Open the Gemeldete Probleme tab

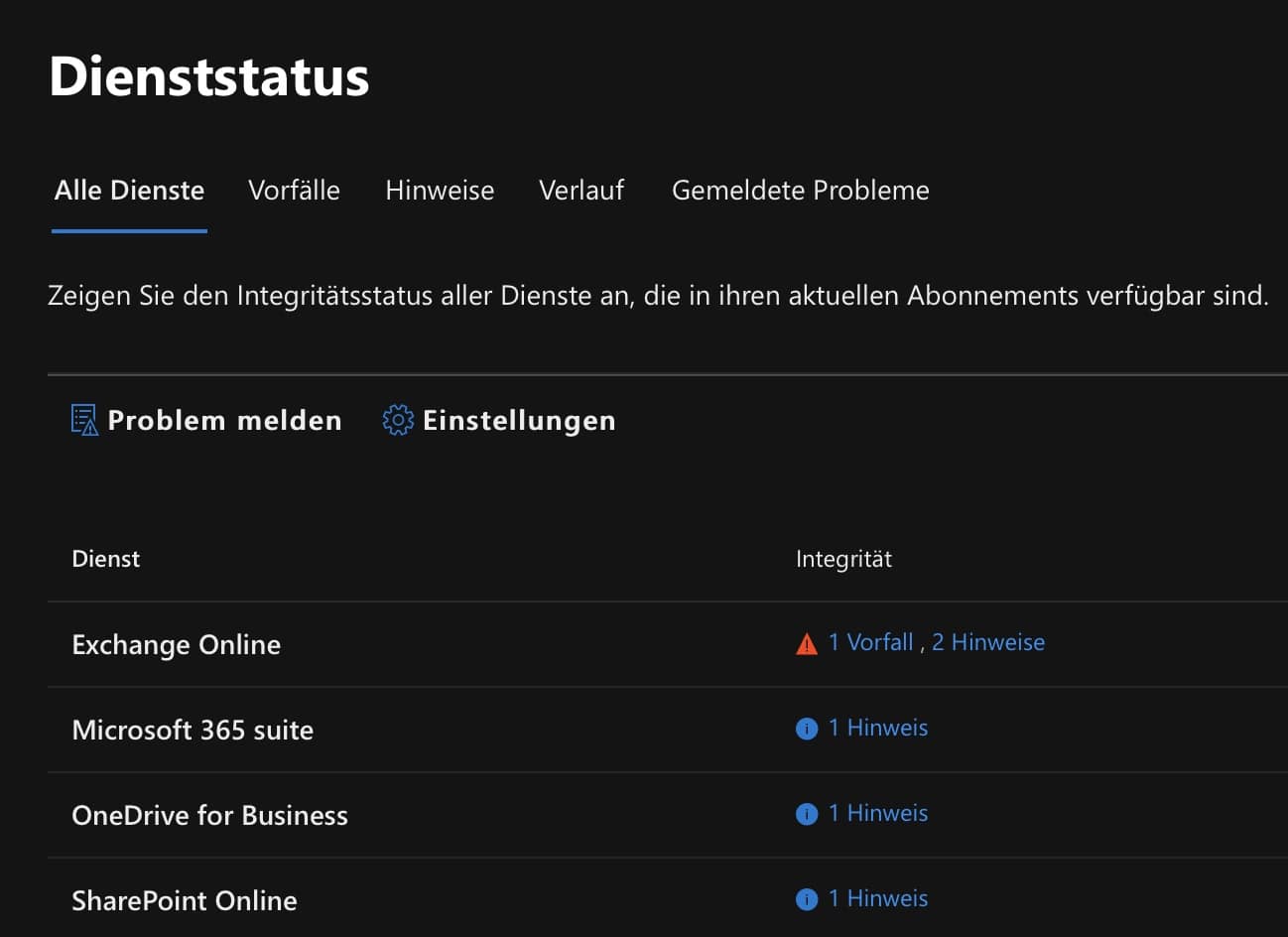pyautogui.click(x=801, y=191)
